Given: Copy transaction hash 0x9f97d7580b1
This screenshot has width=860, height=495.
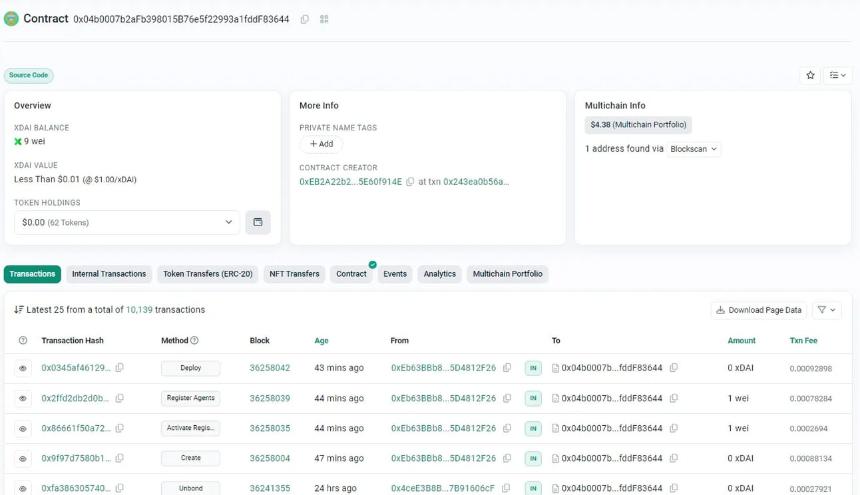Looking at the screenshot, I should click(120, 458).
